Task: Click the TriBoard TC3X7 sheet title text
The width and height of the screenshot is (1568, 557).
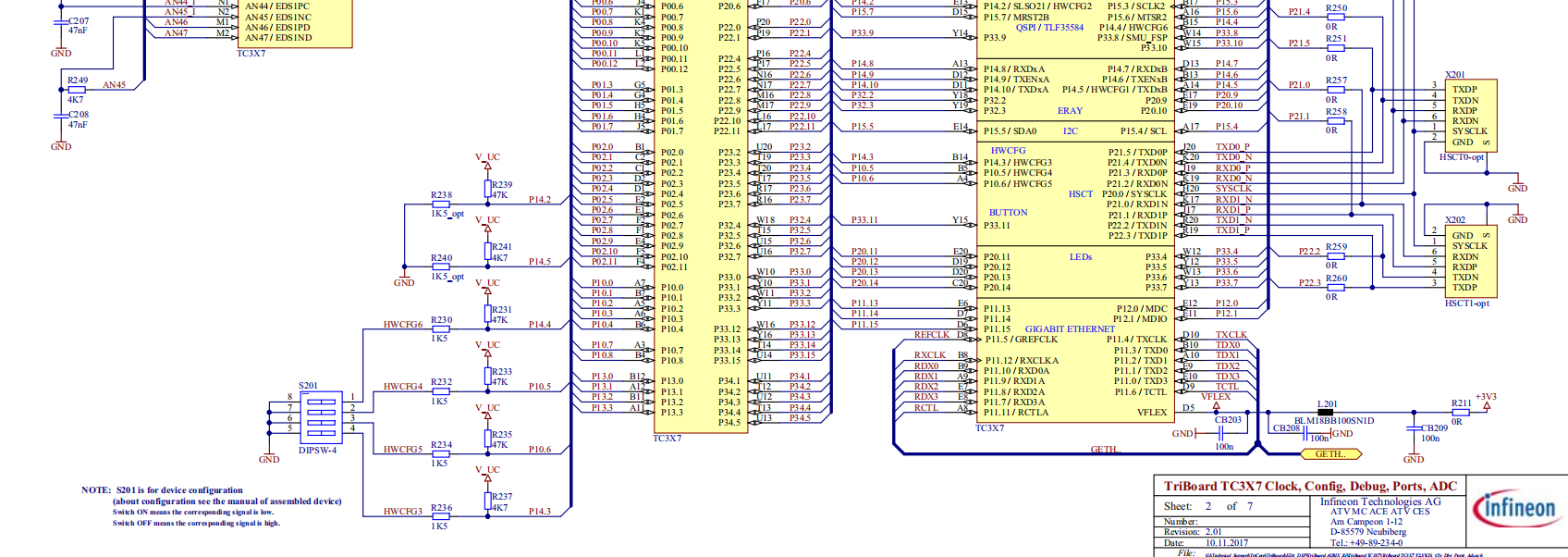Action: pos(1309,486)
